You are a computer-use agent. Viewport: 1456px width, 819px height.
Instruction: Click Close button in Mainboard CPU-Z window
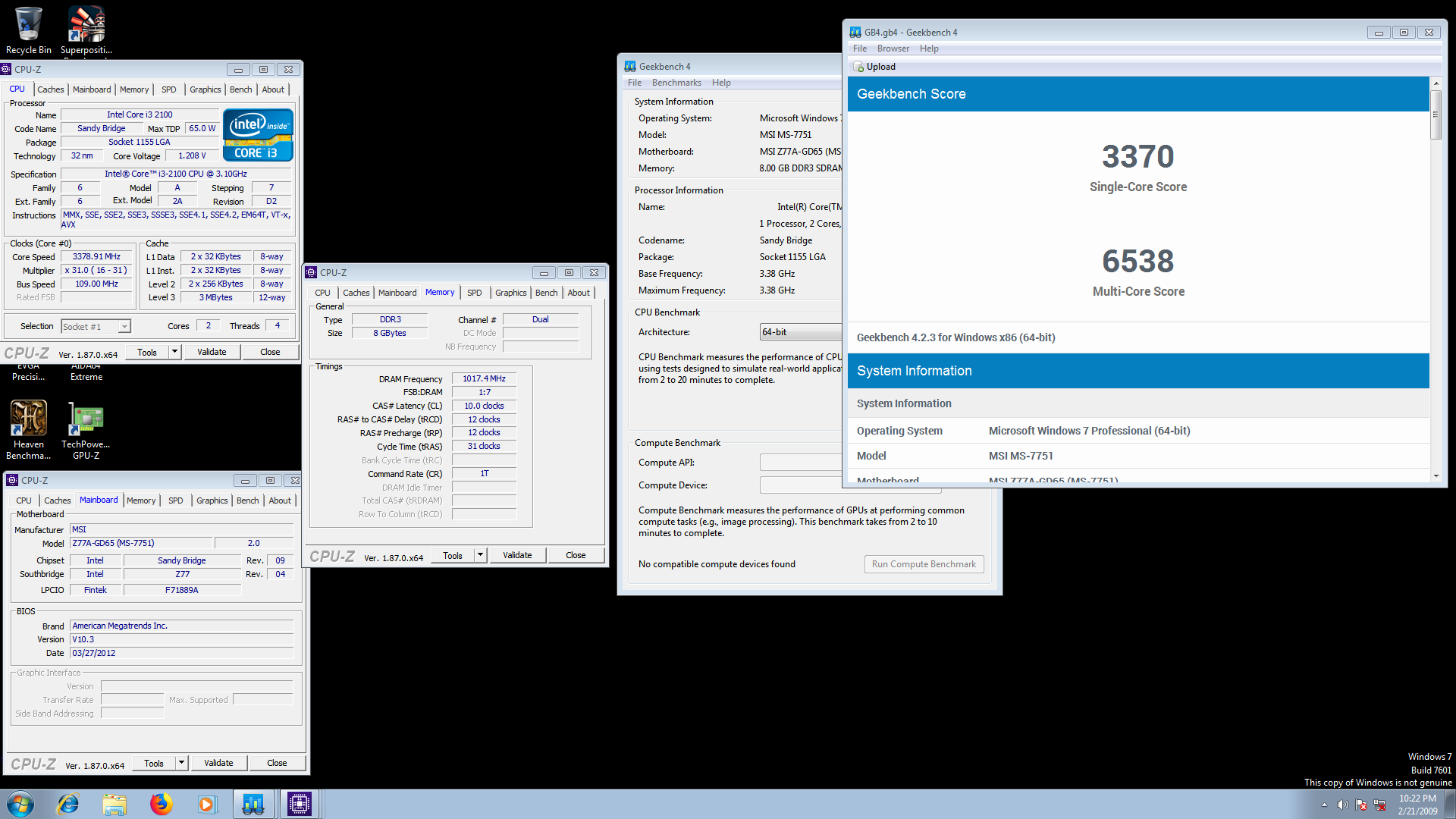click(277, 763)
